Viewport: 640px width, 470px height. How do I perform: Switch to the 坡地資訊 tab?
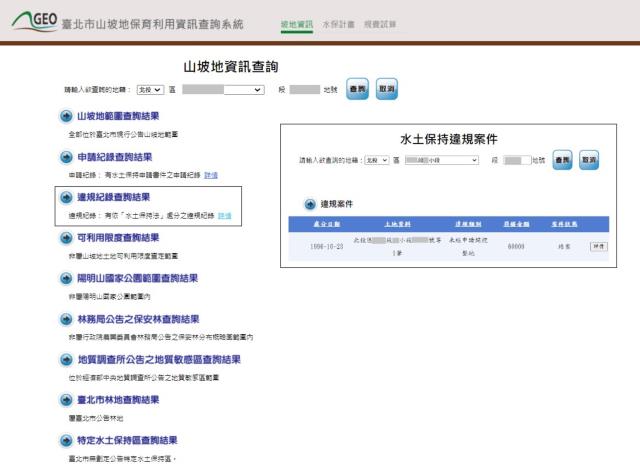point(297,24)
